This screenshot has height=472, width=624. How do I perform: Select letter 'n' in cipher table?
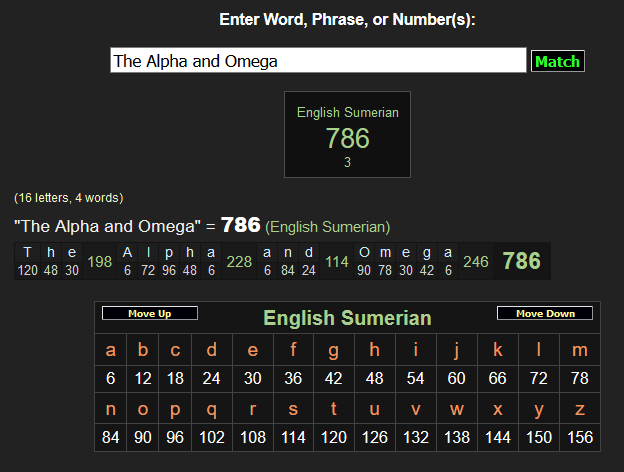(x=110, y=409)
